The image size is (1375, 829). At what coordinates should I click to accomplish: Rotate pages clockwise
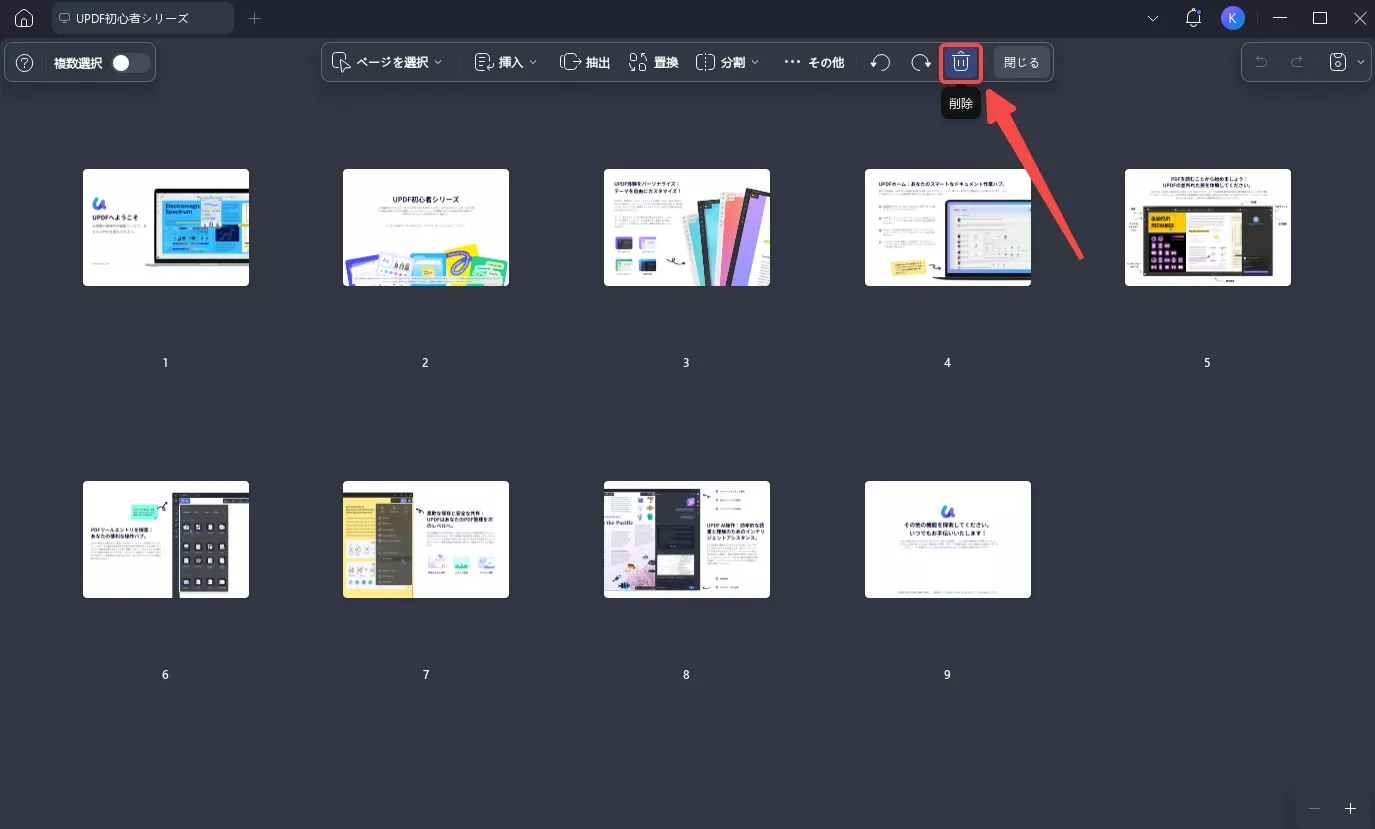click(921, 62)
